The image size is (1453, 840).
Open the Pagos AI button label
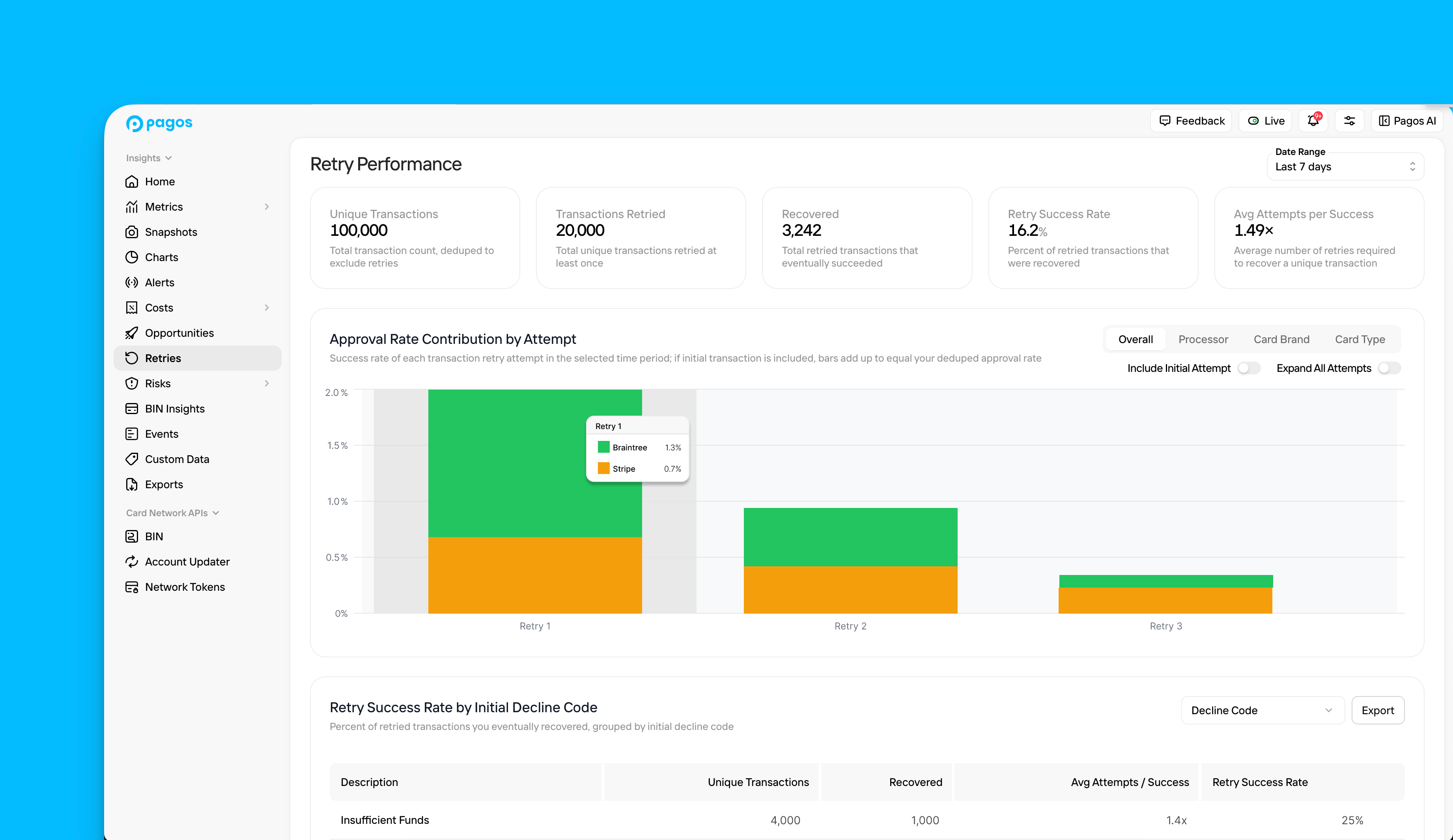click(x=1414, y=121)
